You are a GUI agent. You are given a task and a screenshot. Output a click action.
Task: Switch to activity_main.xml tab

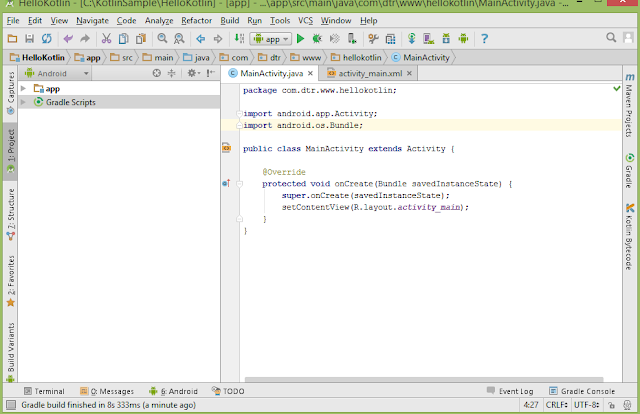[x=370, y=73]
